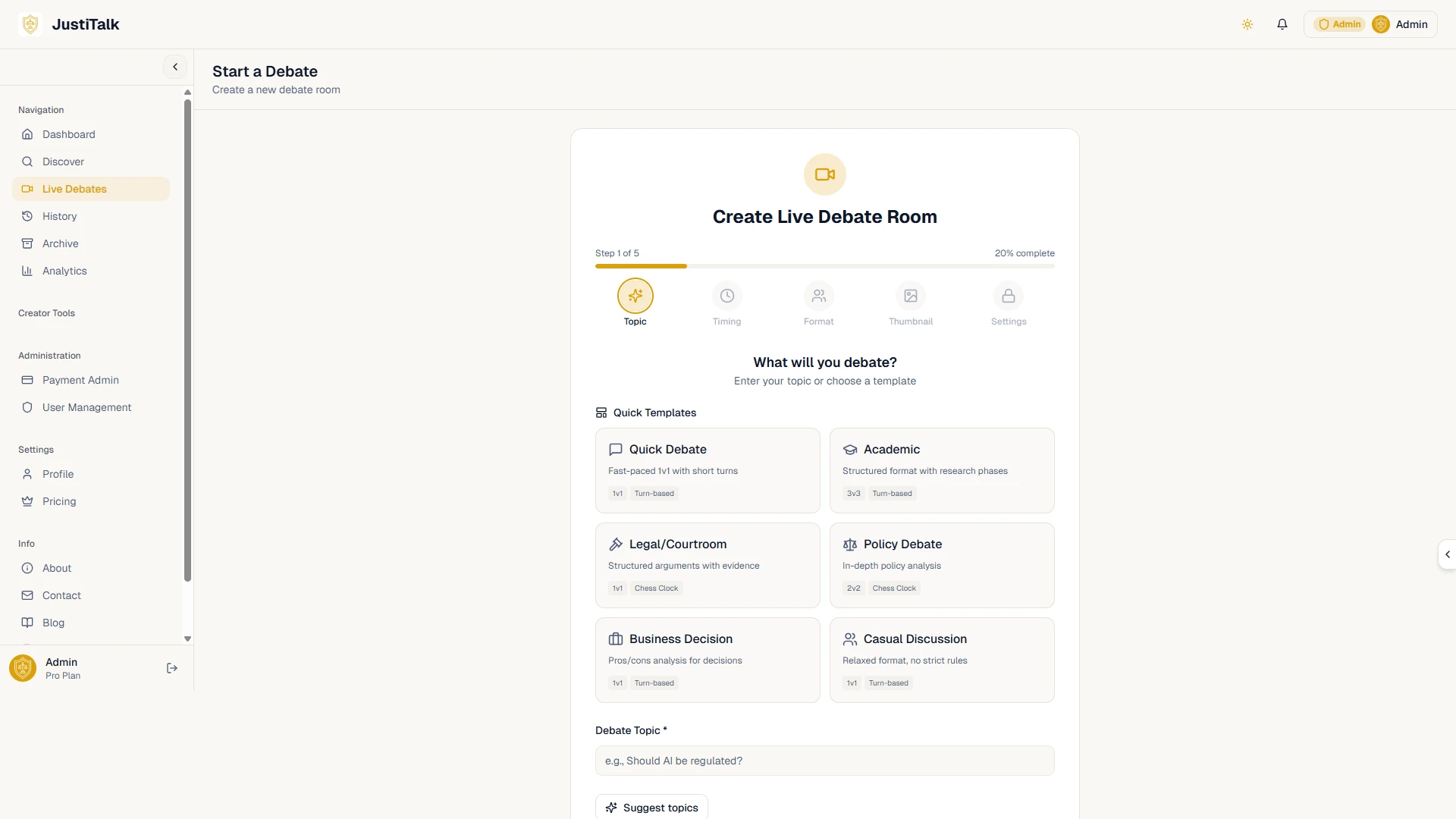Click the Quick Debate chat bubble icon
The image size is (1456, 819).
[x=616, y=450]
